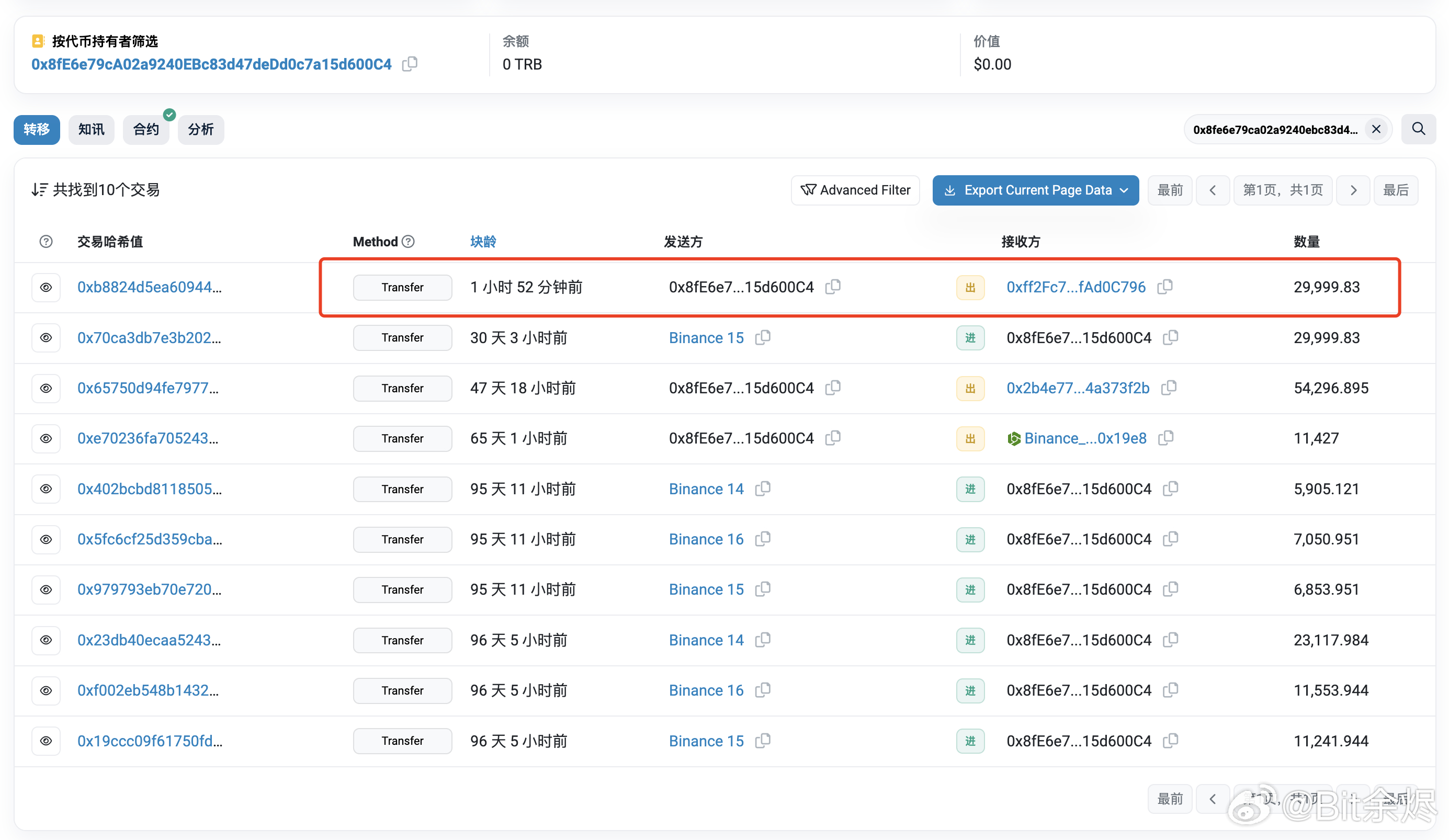Copy receiver address in 0x19ccc09f61750fd row
The height and width of the screenshot is (840, 1449).
point(1171,740)
